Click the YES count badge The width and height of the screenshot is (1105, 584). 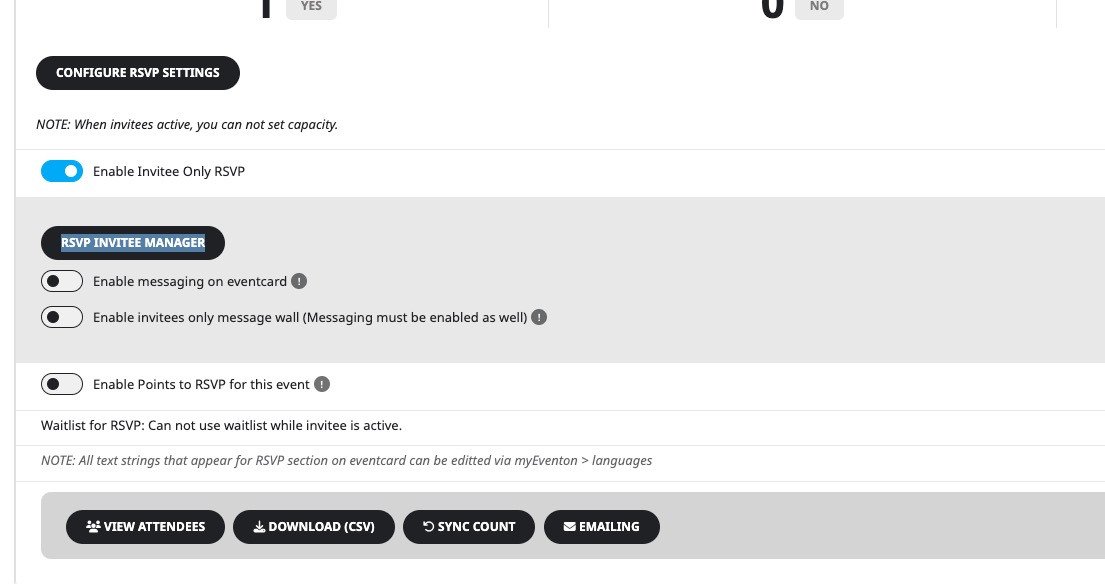pos(311,7)
